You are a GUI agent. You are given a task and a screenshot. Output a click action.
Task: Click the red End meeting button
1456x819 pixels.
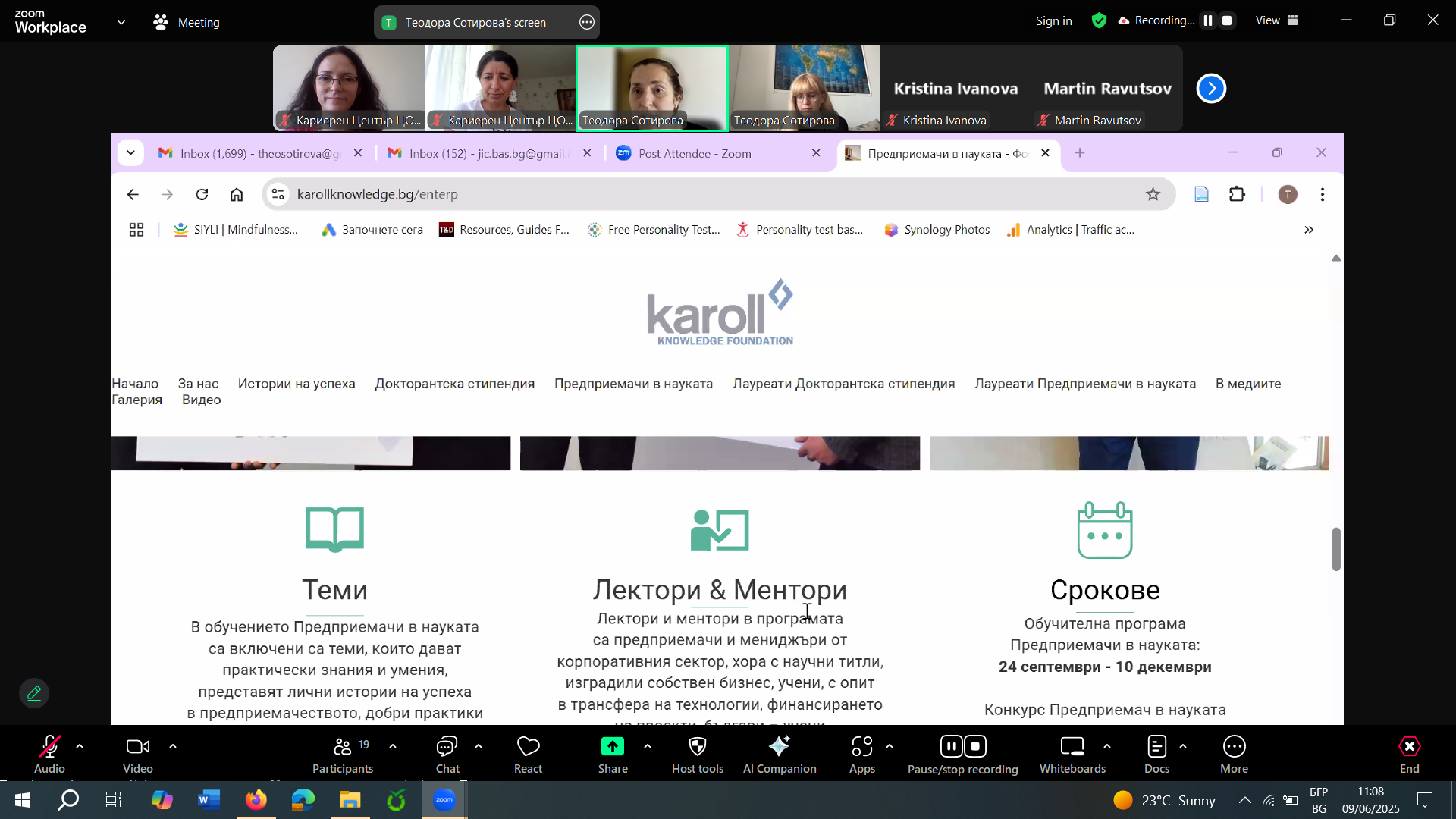(x=1408, y=747)
